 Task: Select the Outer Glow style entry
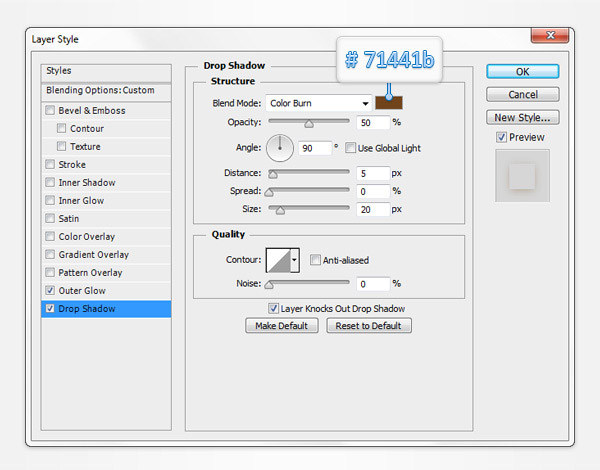tap(82, 291)
